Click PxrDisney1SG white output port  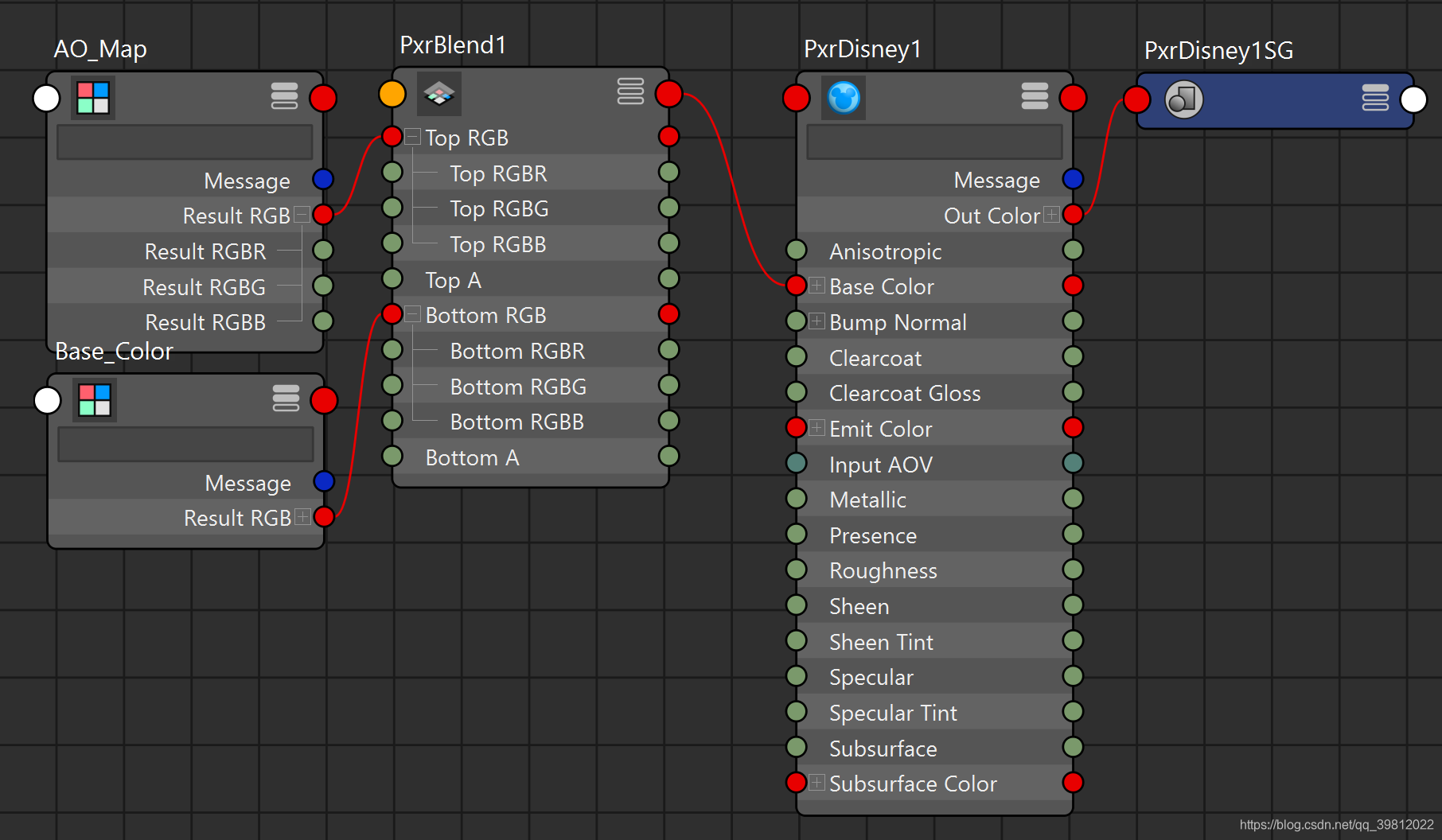click(1413, 100)
